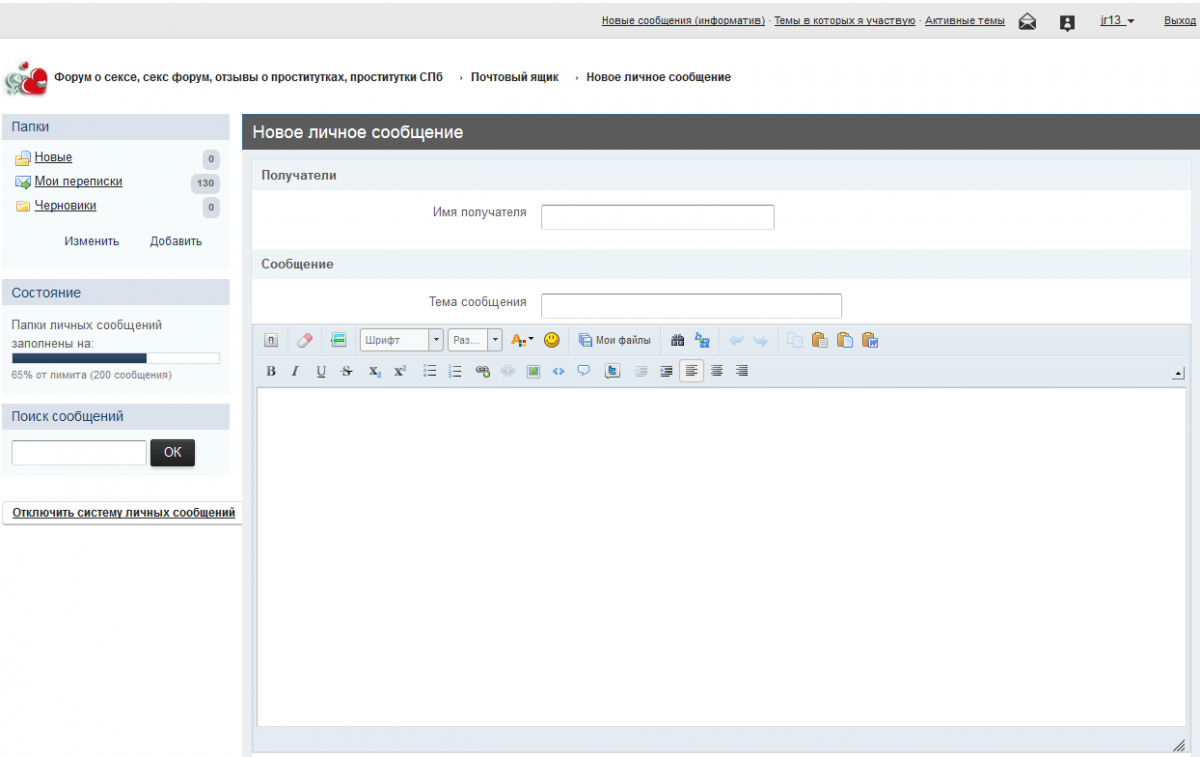The height and width of the screenshot is (757, 1200).
Task: Open the Шрифт font dropdown
Action: 401,340
